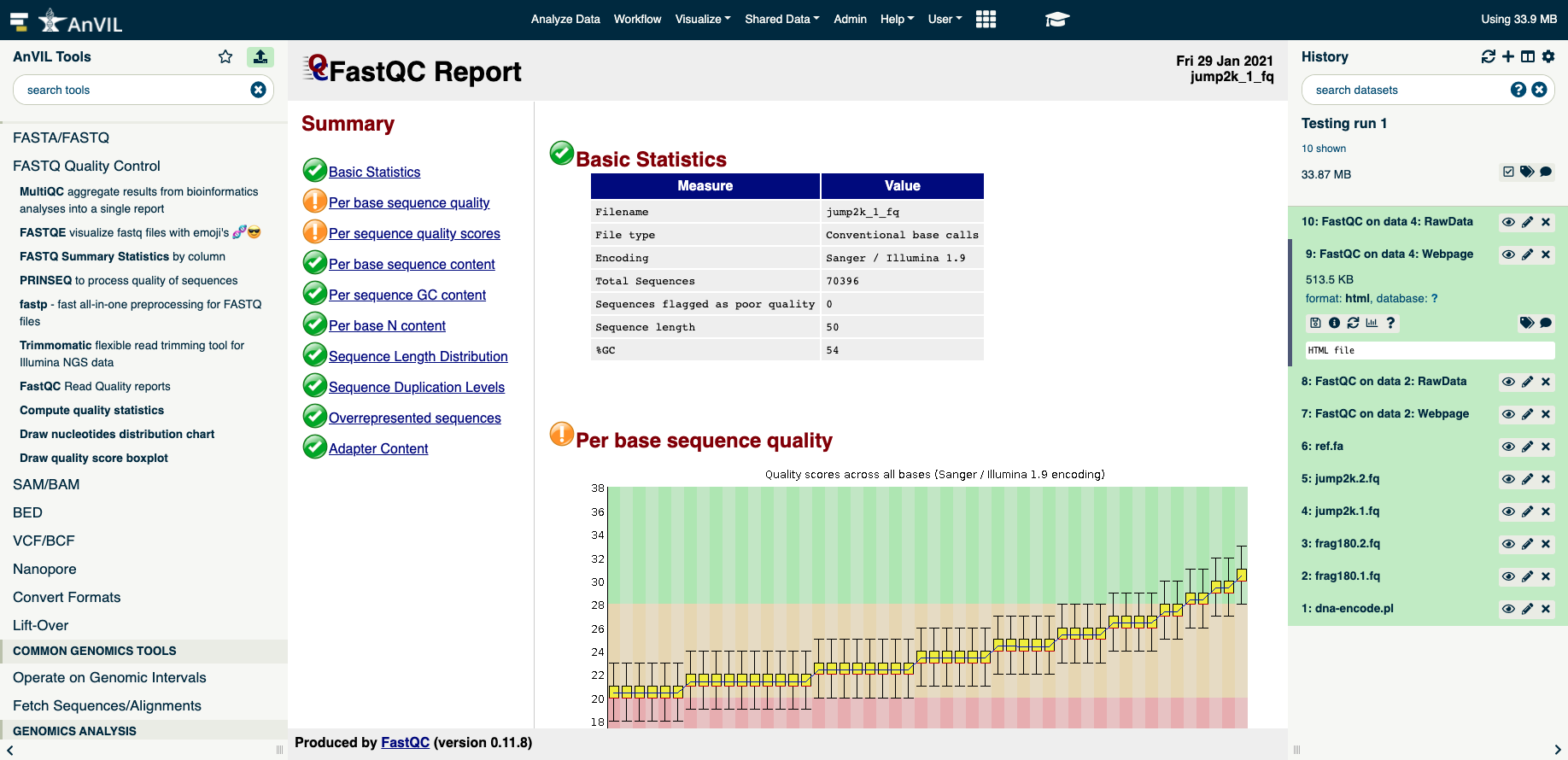Expand 2: frag180.1.fq dataset details
Image resolution: width=1568 pixels, height=760 pixels.
1340,576
